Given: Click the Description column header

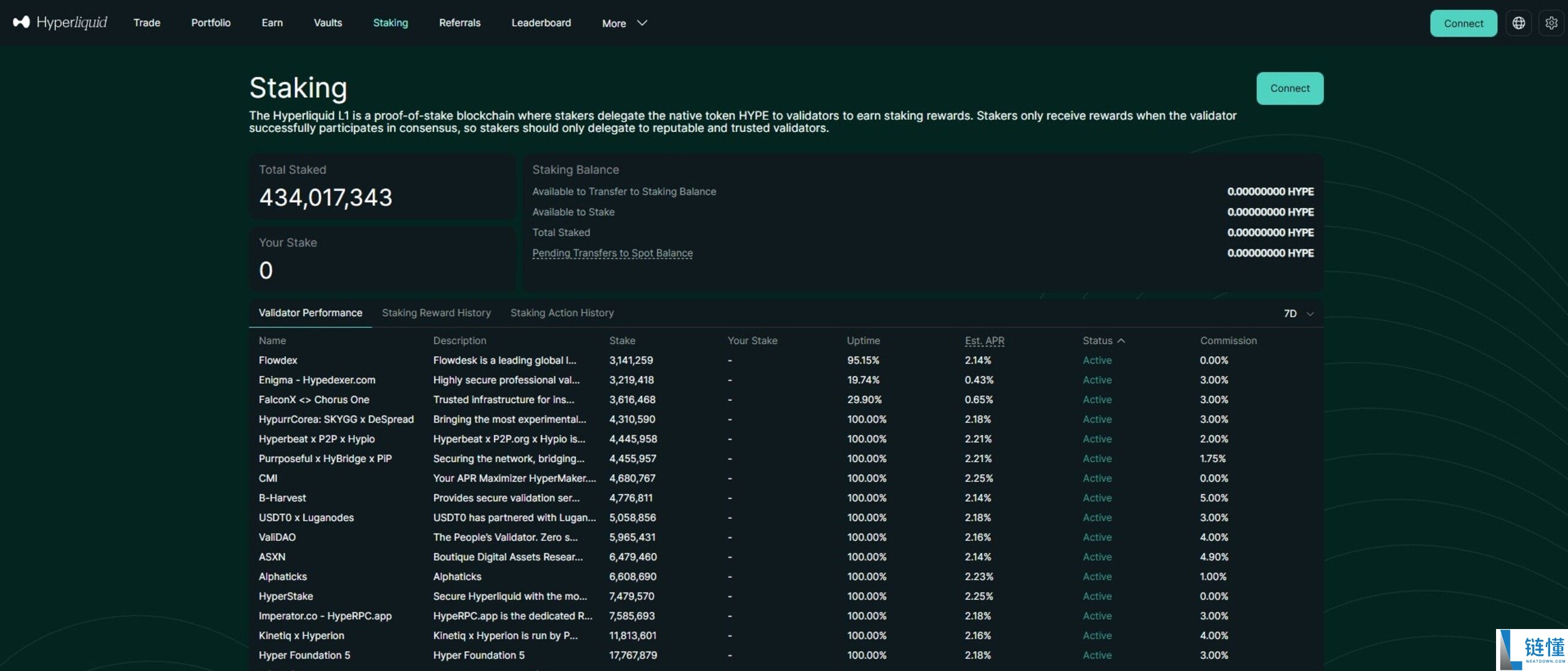Looking at the screenshot, I should click(x=459, y=341).
